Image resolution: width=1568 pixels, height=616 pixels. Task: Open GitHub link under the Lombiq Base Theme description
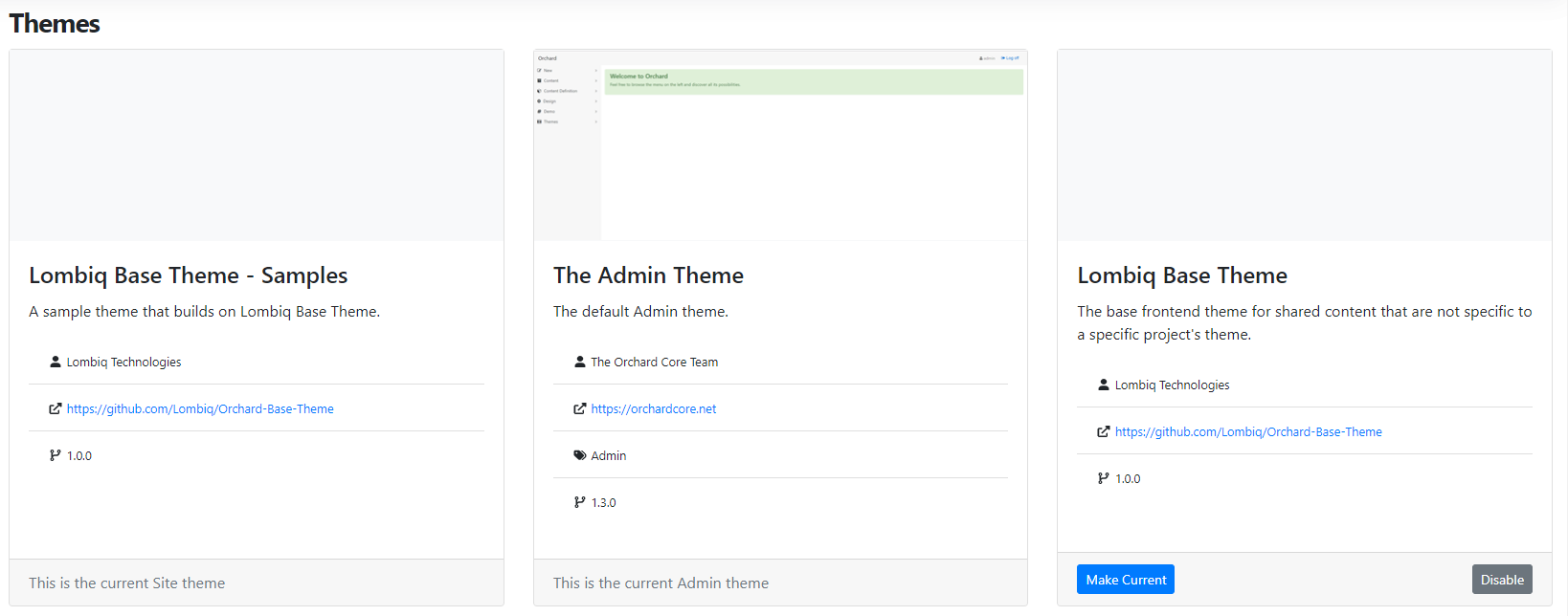pyautogui.click(x=1248, y=431)
